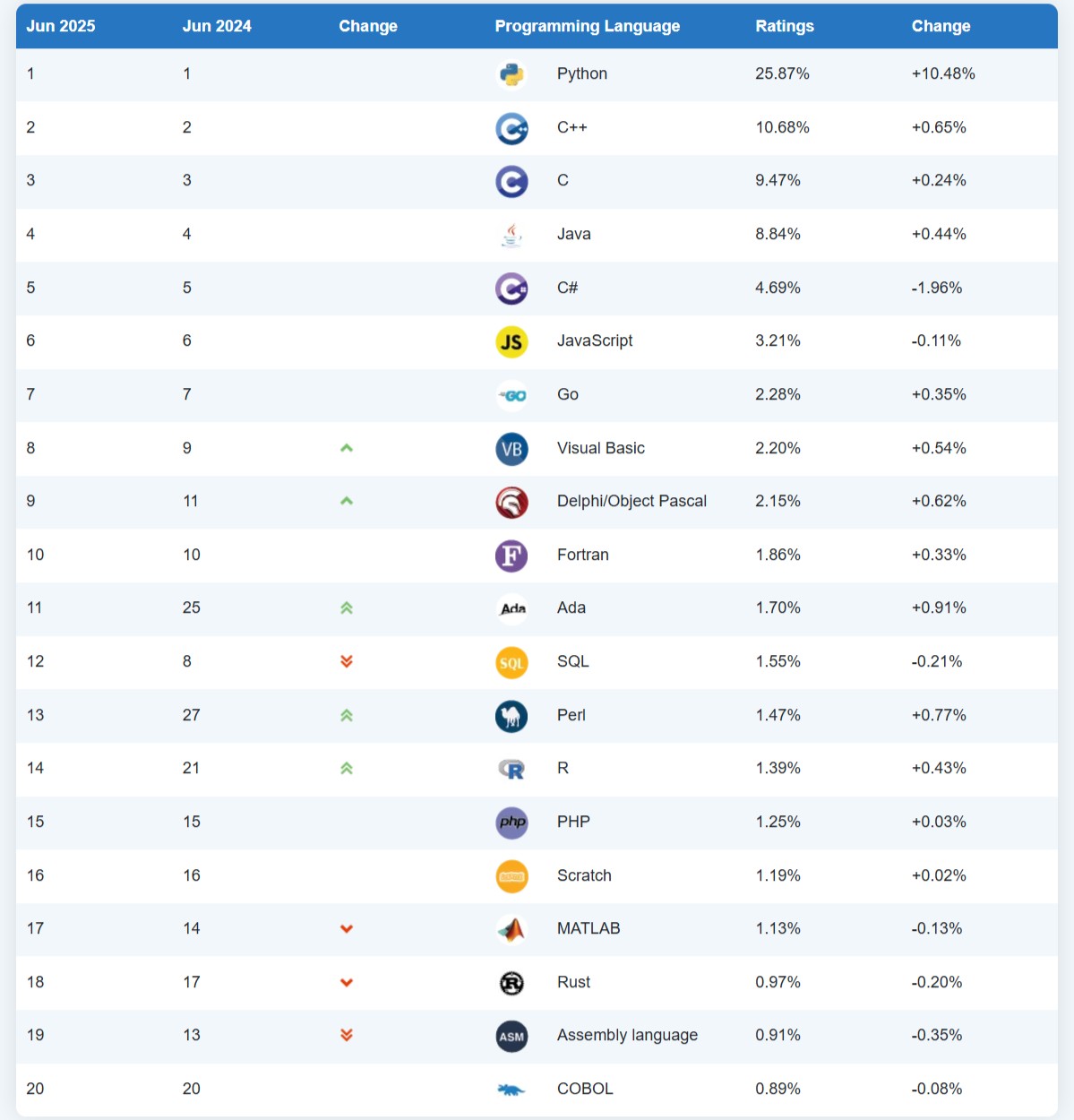The width and height of the screenshot is (1074, 1120).
Task: Click the Delphi/Object Pascal language name
Action: coord(632,501)
